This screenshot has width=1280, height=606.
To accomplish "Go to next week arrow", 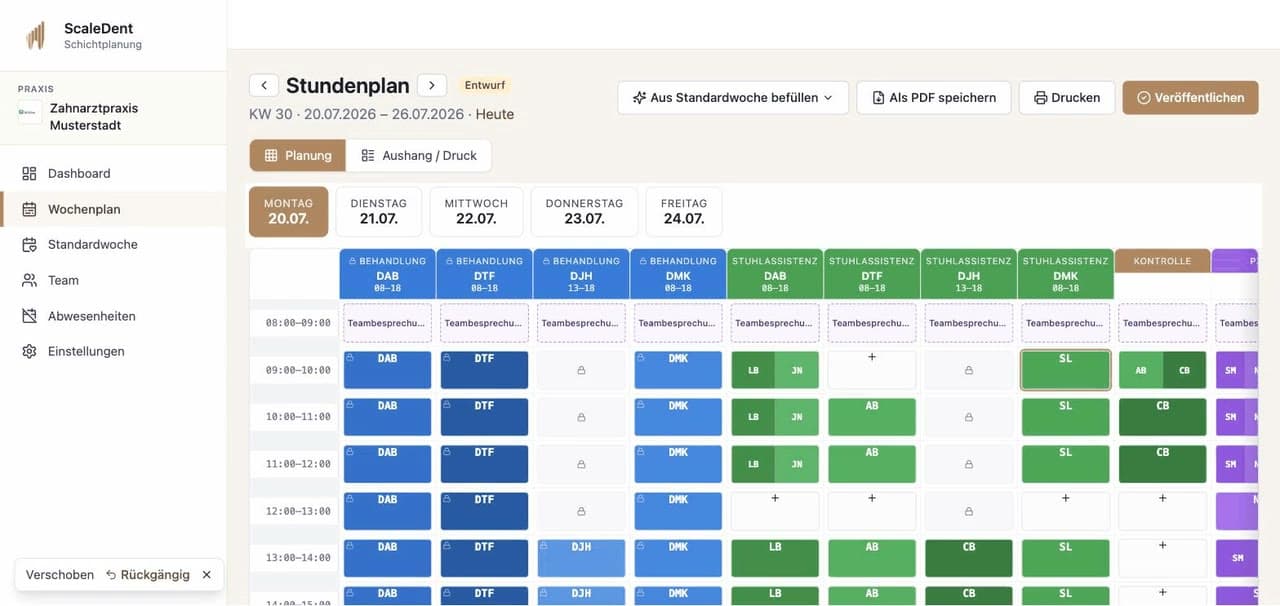I will tap(432, 86).
